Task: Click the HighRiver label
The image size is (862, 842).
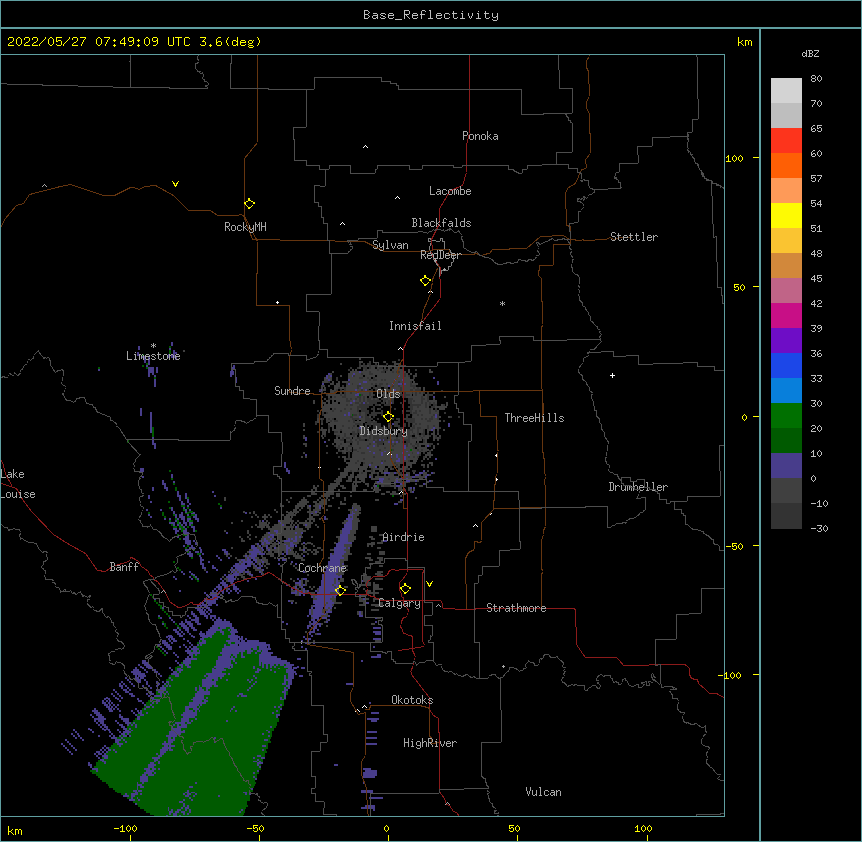Action: click(430, 743)
